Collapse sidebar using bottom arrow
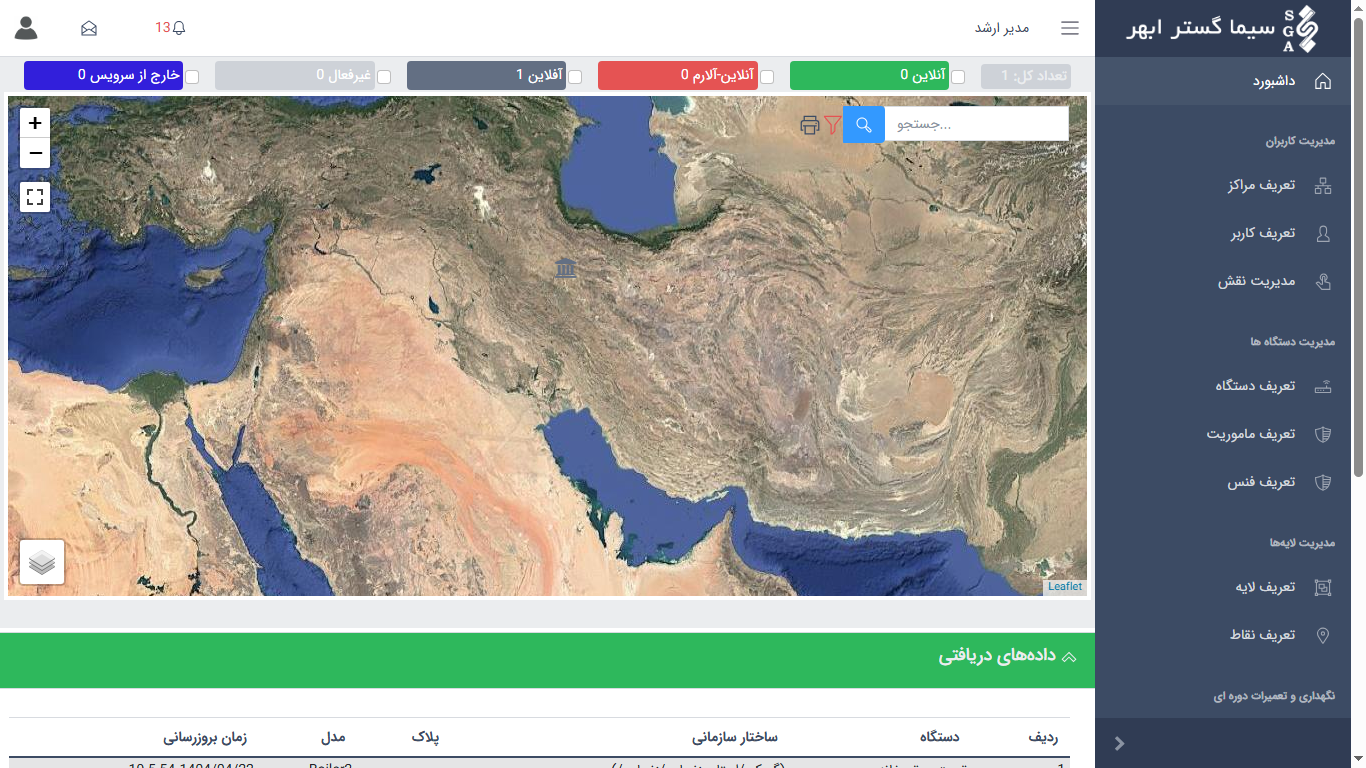The height and width of the screenshot is (768, 1366). coord(1120,743)
